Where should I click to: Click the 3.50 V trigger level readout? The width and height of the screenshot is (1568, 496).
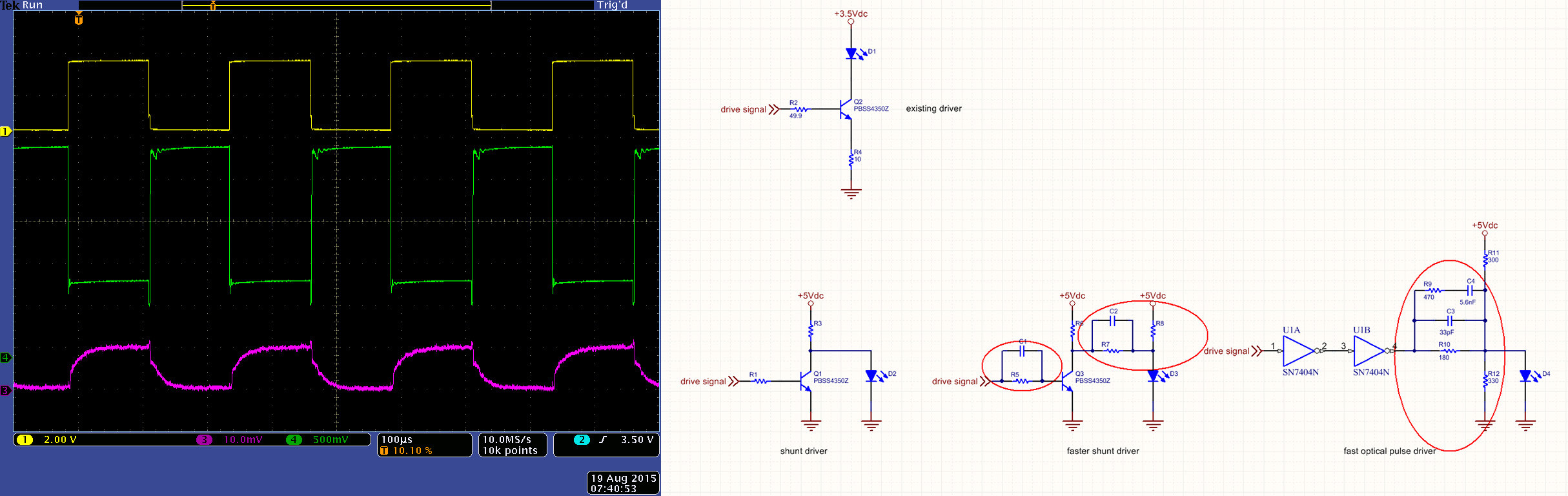[637, 440]
